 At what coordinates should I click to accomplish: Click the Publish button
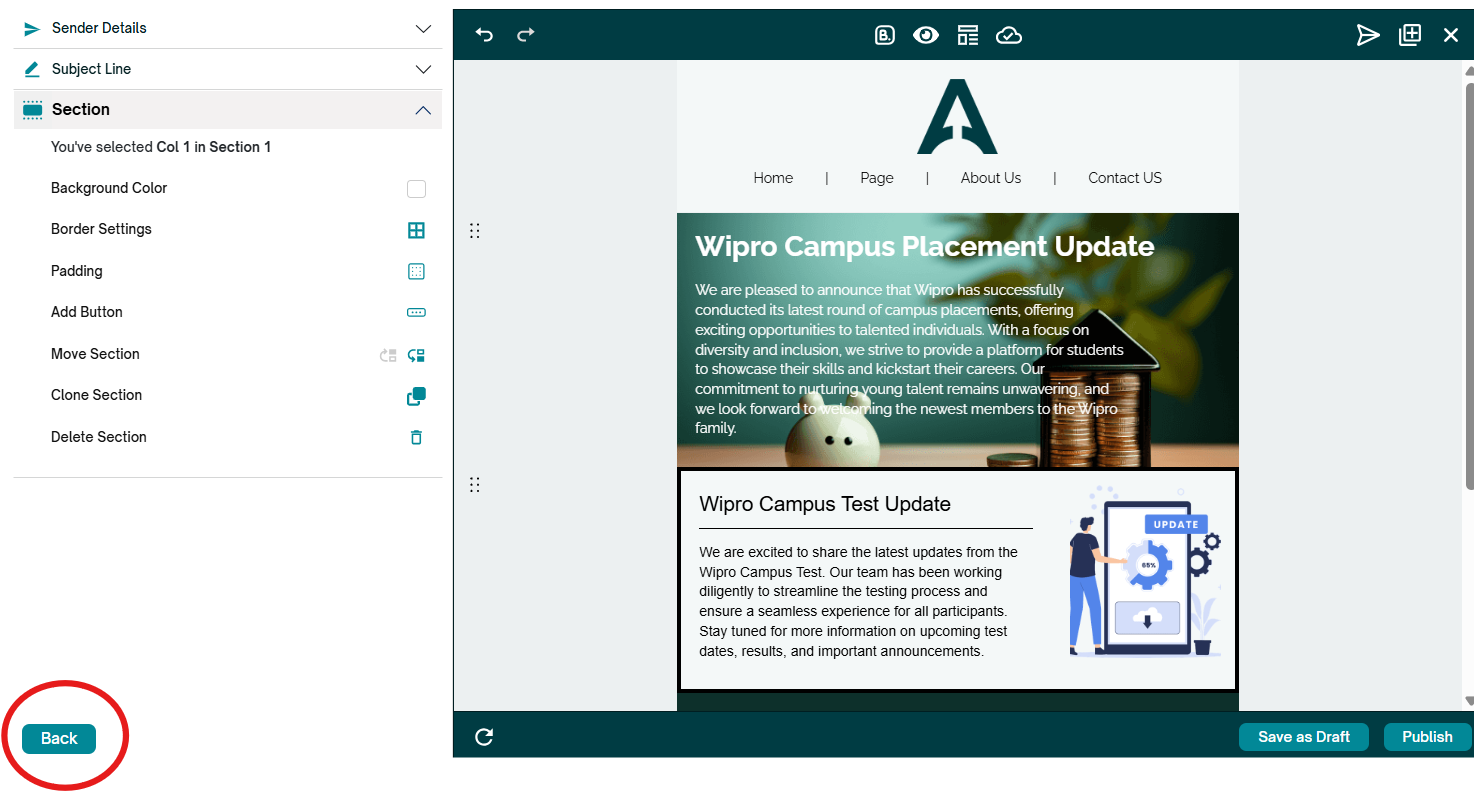click(x=1427, y=737)
